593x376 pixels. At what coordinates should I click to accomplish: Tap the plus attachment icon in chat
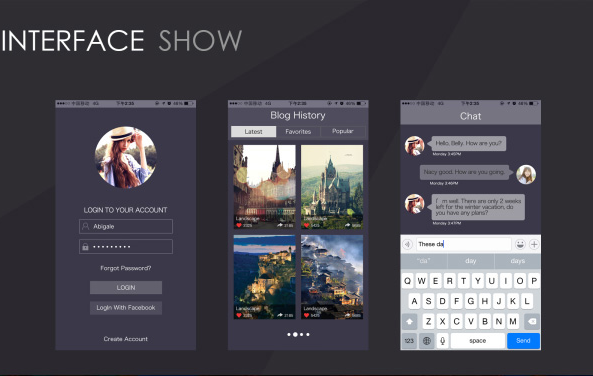[x=534, y=244]
